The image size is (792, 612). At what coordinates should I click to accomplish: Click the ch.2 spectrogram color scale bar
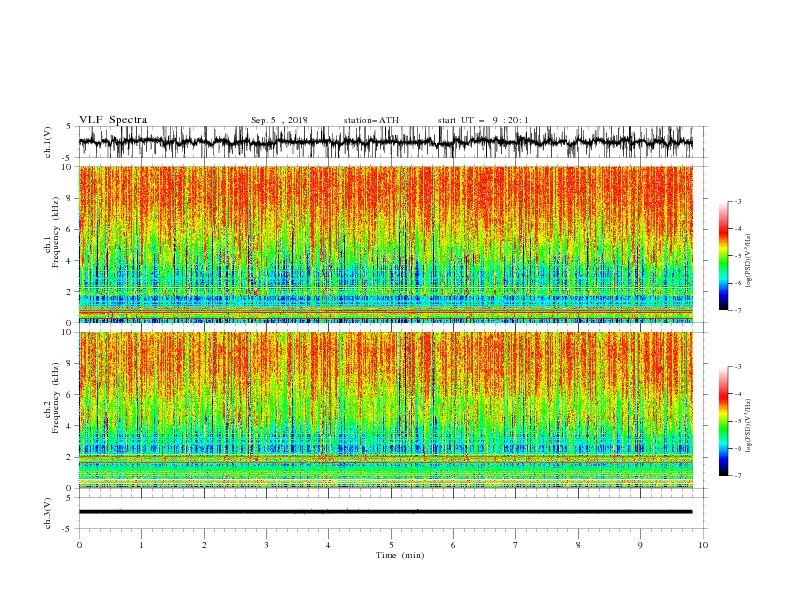[723, 421]
